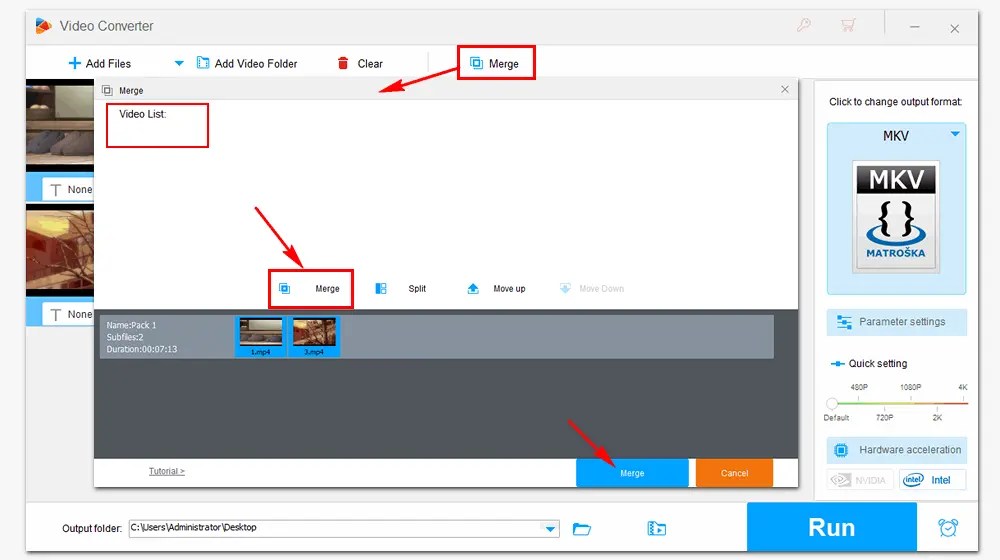Image resolution: width=1000 pixels, height=560 pixels.
Task: Click the Merge tool in dialog toolbar
Action: tap(310, 289)
